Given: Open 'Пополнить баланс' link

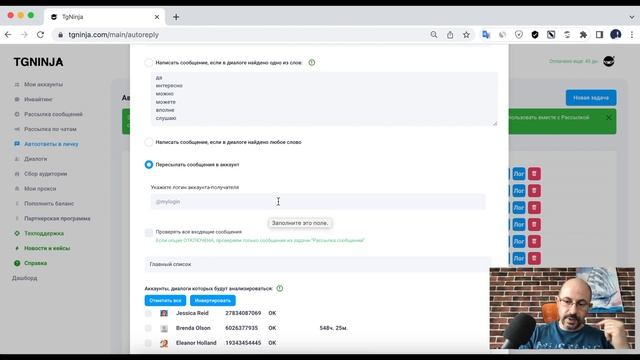Looking at the screenshot, I should click(49, 204).
